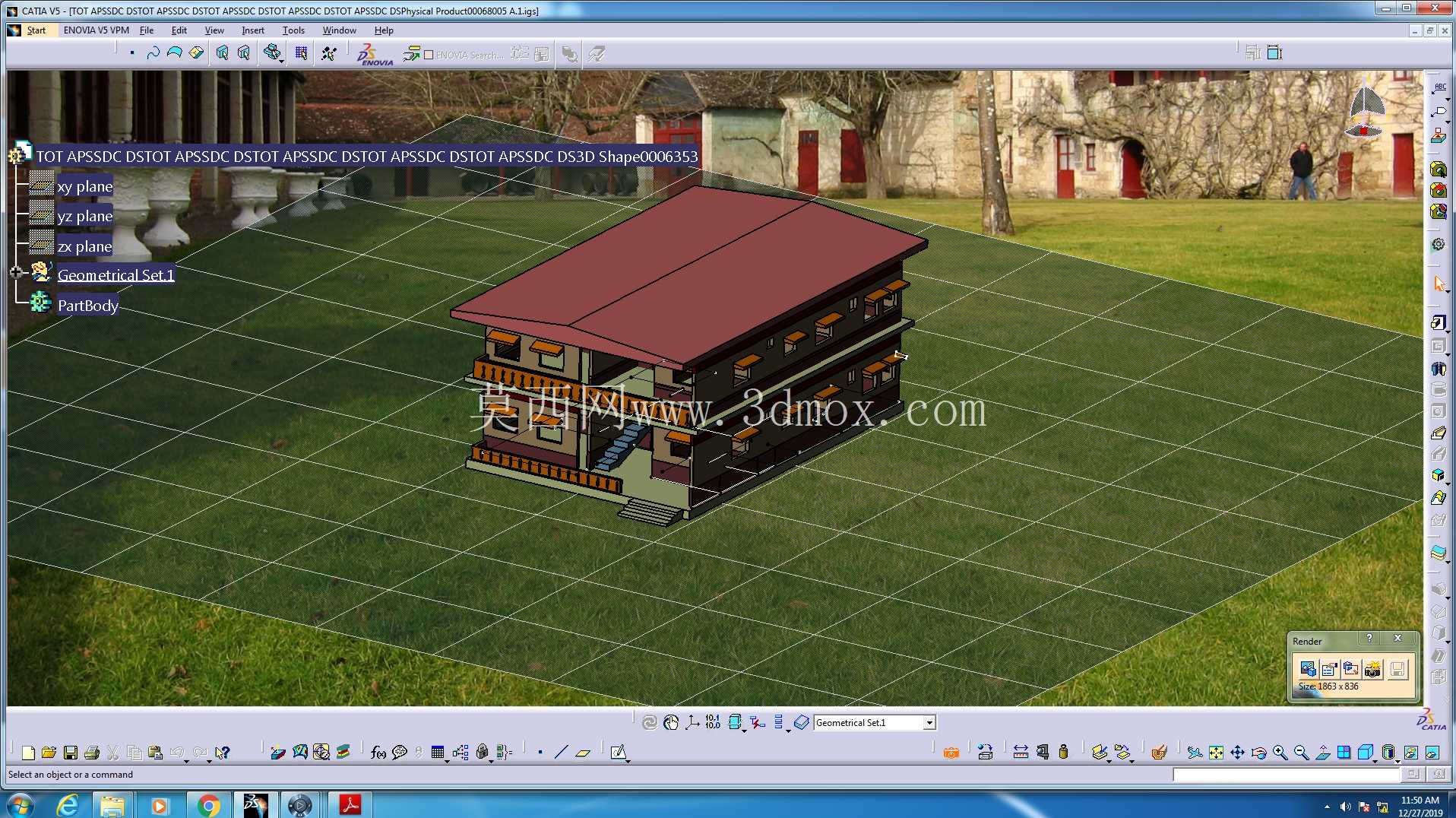Select the yz plane in the tree

(x=84, y=216)
